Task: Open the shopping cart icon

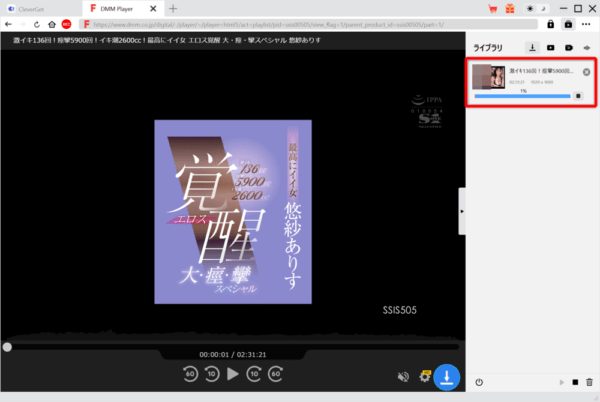Action: (x=493, y=8)
